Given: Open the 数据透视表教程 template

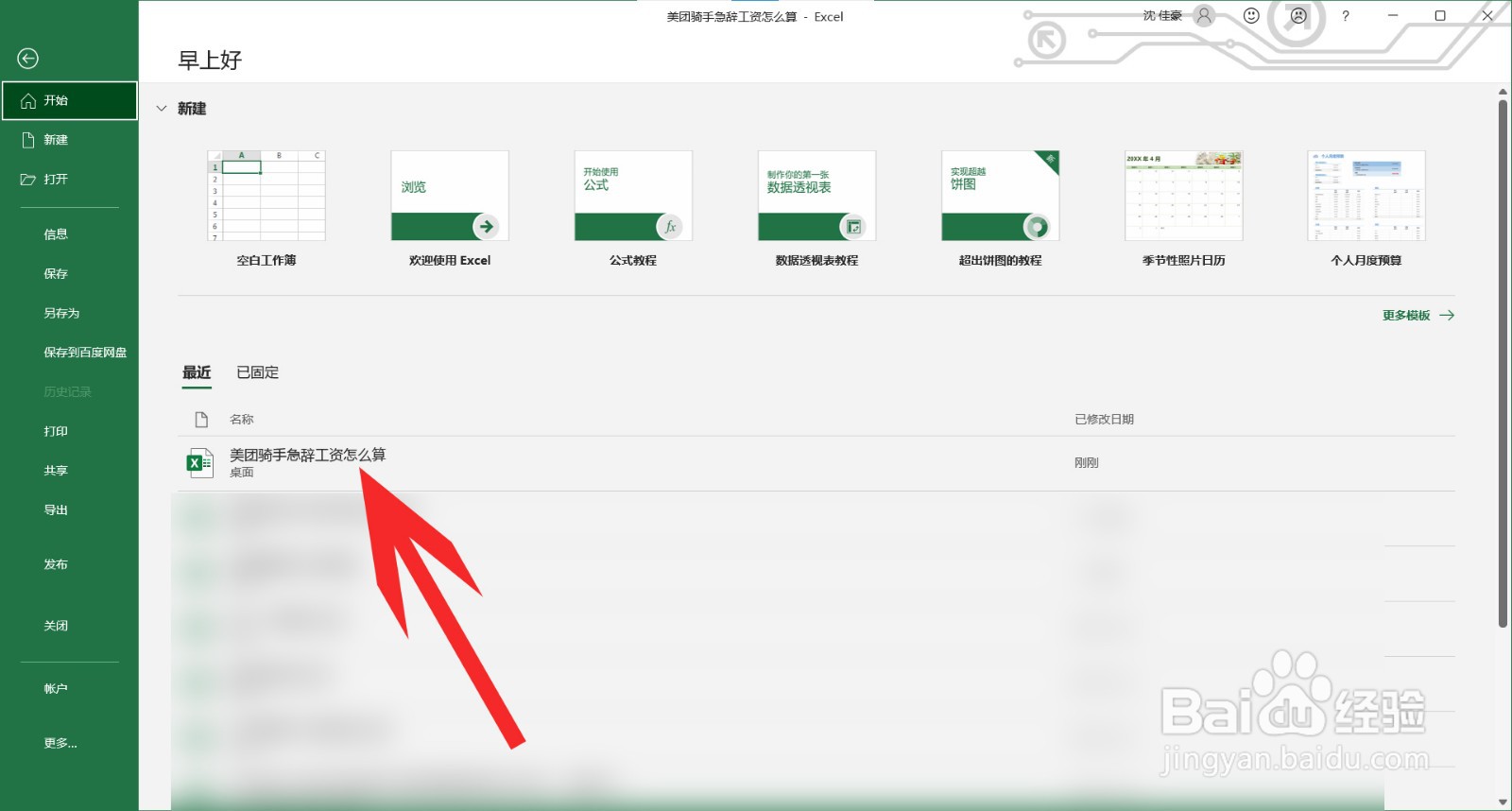Looking at the screenshot, I should tap(816, 209).
